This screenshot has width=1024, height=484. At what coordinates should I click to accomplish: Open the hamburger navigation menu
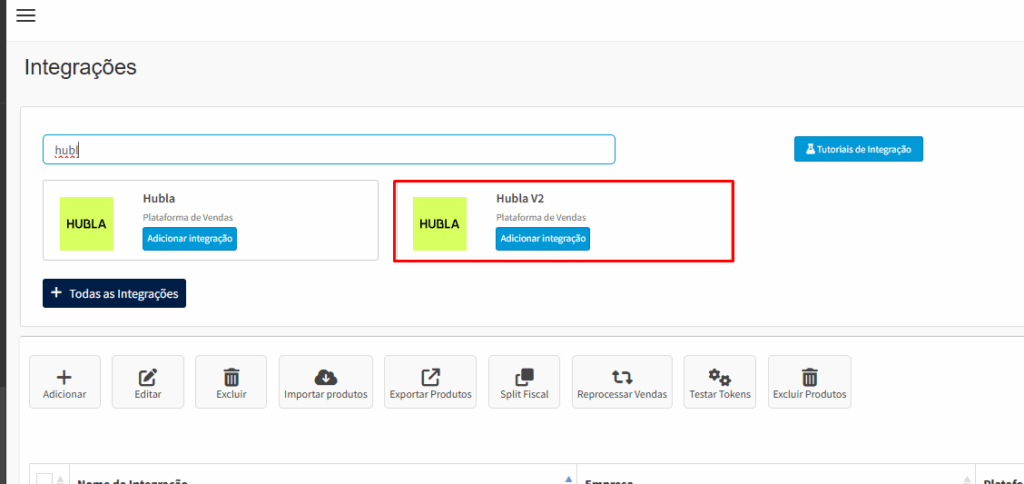point(26,15)
